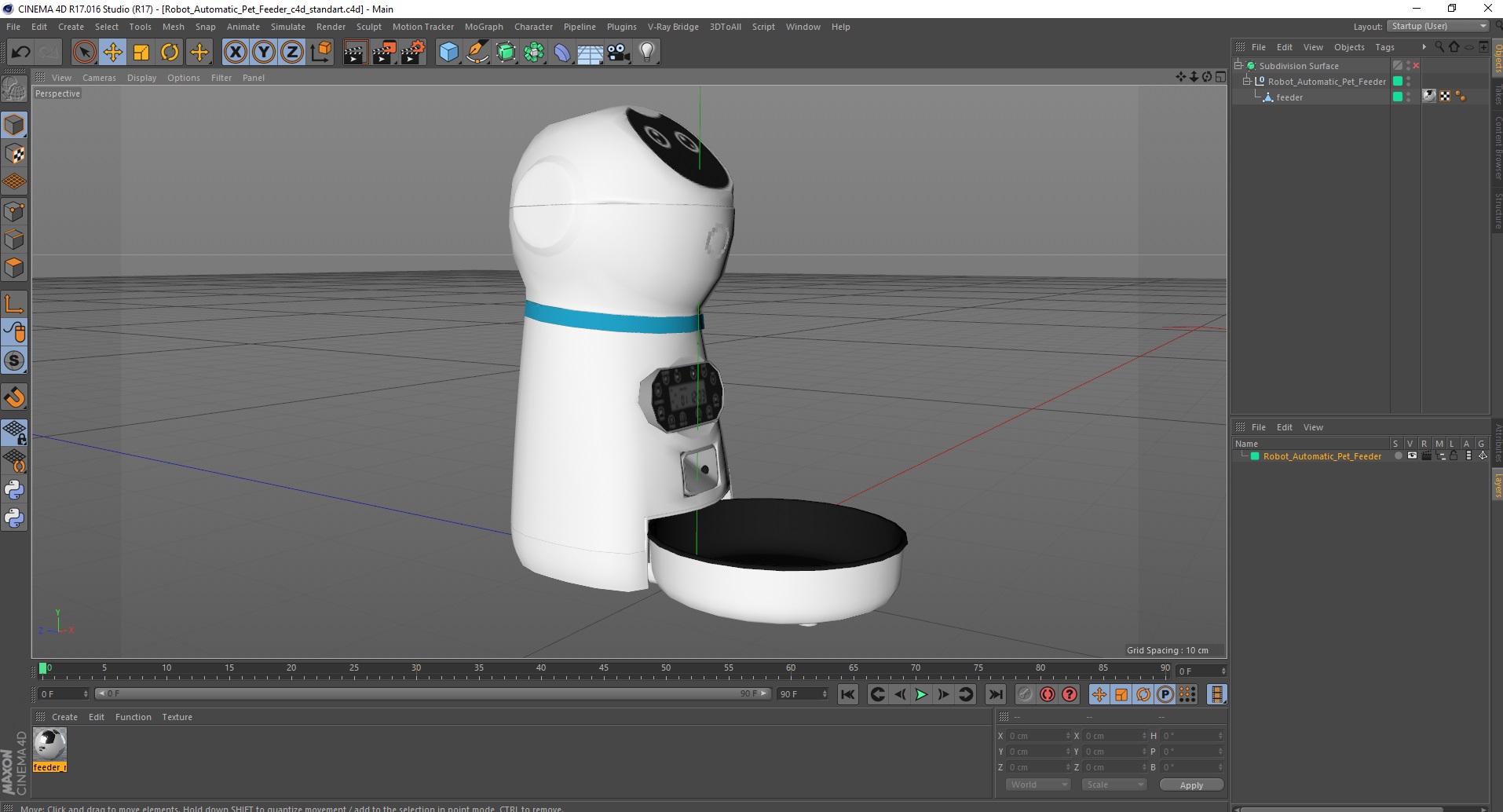Screen dimensions: 1503x812
Task: Select the Rotate tool
Action: coord(170,53)
